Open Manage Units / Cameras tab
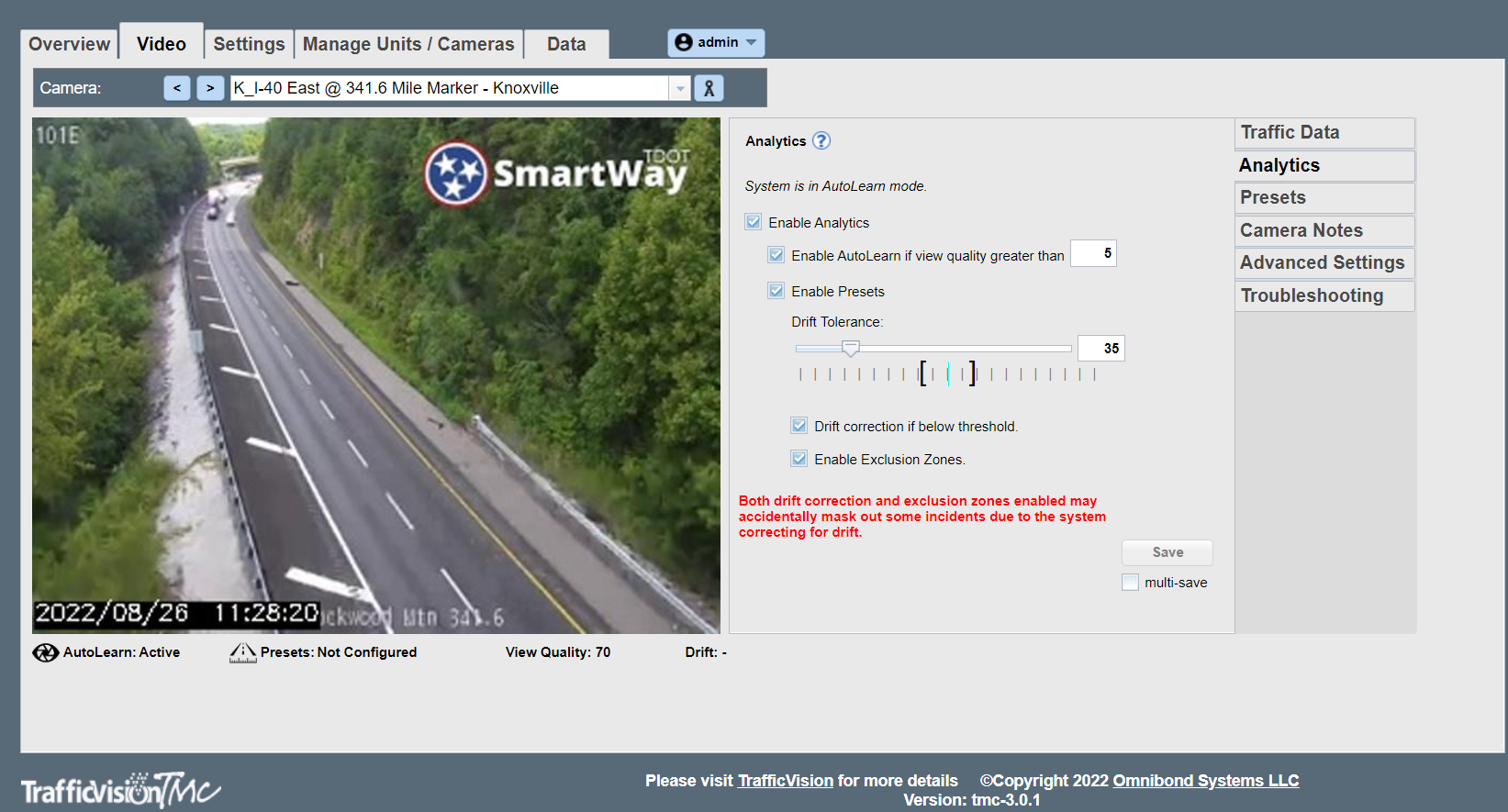Viewport: 1508px width, 812px height. coord(408,44)
